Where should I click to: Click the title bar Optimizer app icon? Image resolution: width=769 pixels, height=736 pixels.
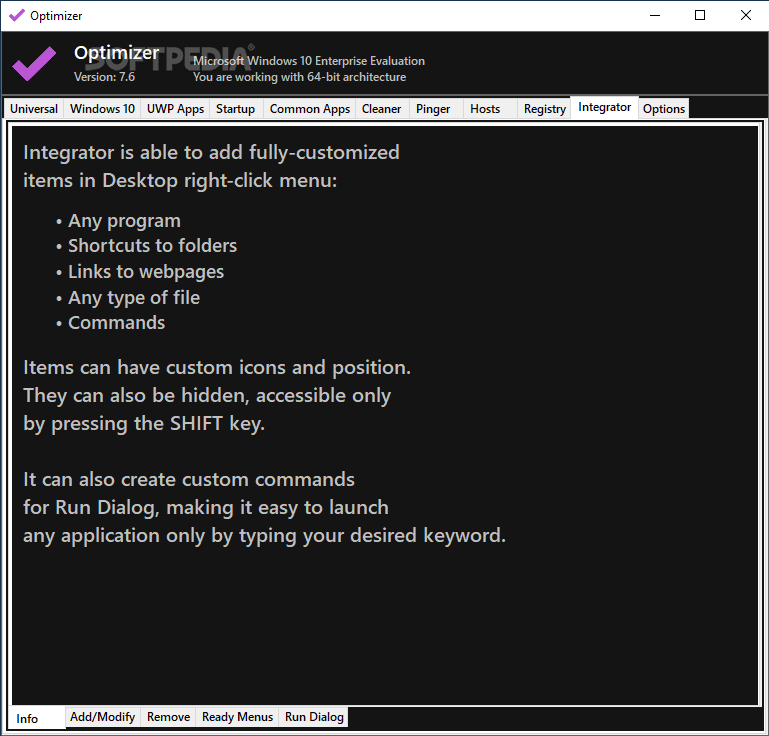point(17,15)
